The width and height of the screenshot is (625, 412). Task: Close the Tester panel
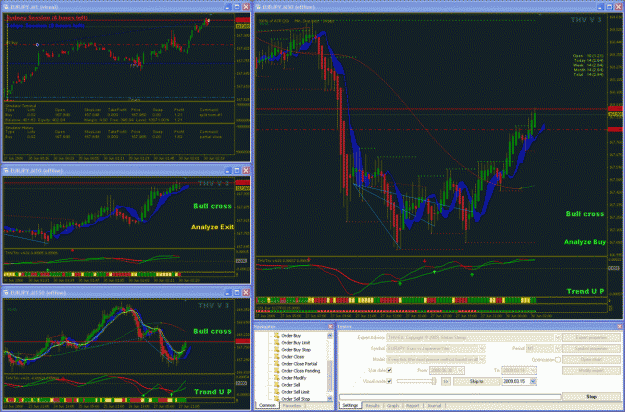point(619,326)
